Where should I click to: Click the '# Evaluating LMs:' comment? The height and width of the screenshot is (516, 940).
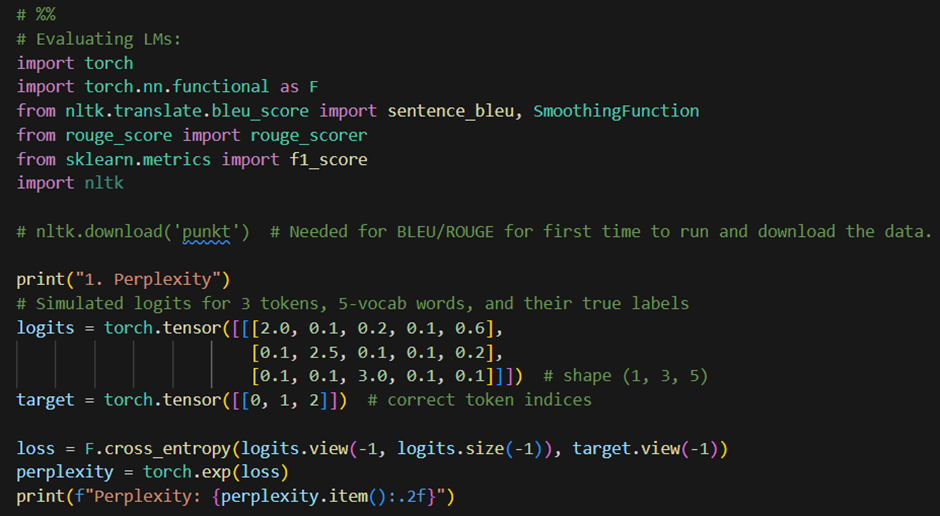(98, 39)
